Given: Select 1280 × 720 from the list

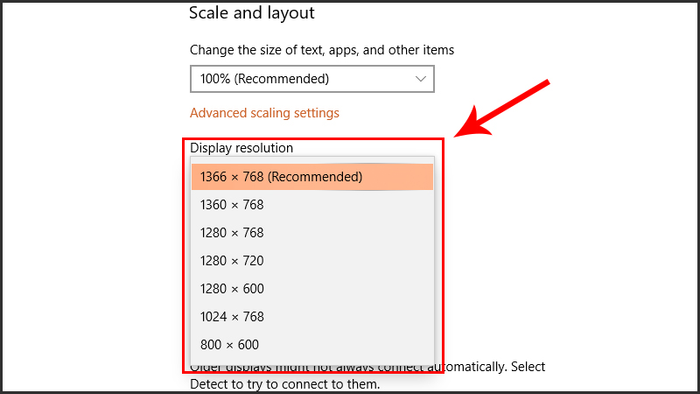Looking at the screenshot, I should [x=312, y=261].
